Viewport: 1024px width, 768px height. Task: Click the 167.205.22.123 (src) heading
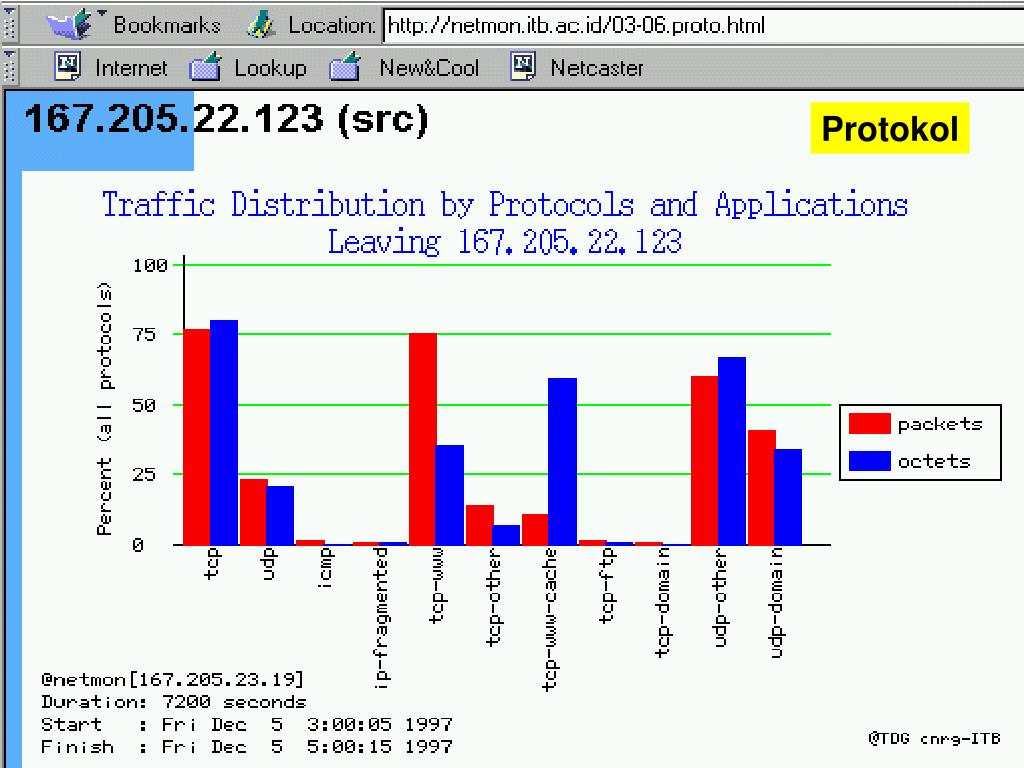click(226, 120)
